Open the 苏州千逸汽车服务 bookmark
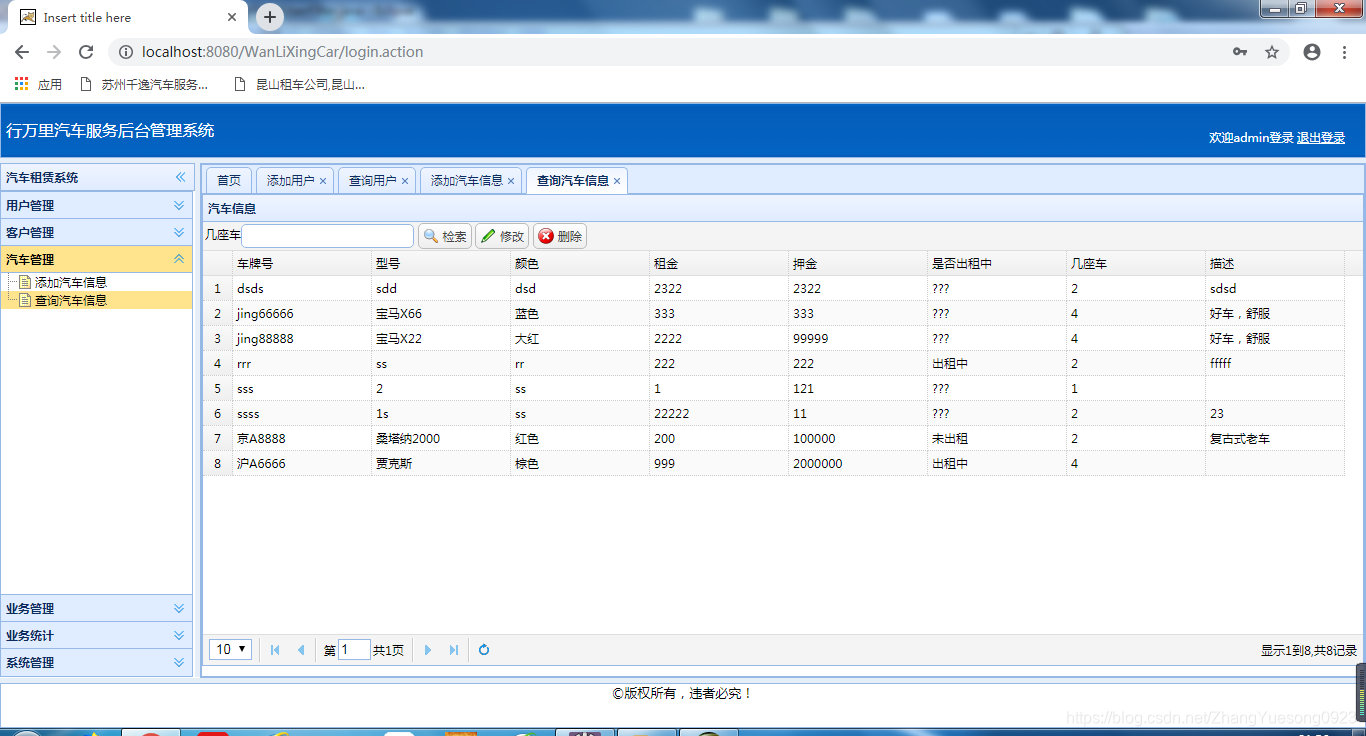 [144, 85]
